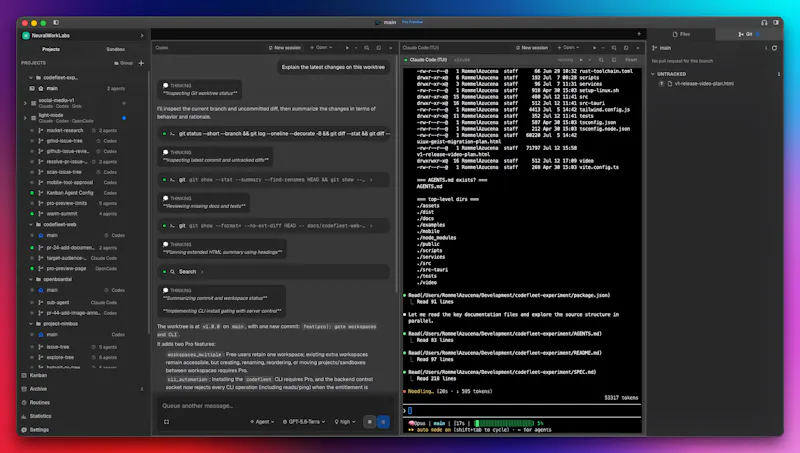The width and height of the screenshot is (800, 453).
Task: Expand the social-media-v1 group
Action: coord(25,103)
